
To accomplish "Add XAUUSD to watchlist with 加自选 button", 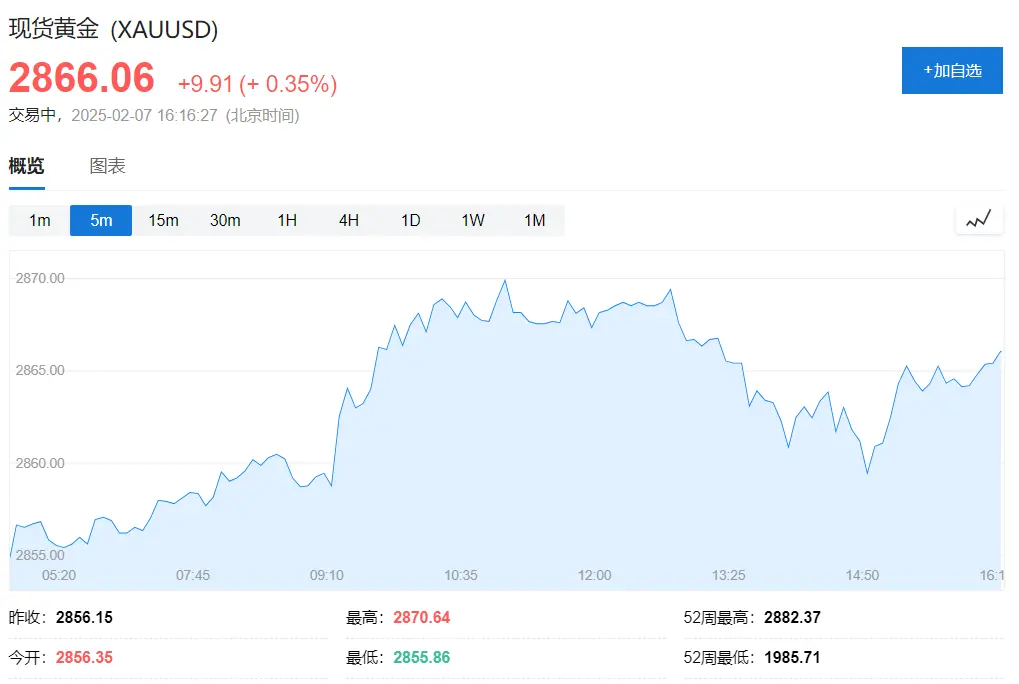I will (951, 70).
